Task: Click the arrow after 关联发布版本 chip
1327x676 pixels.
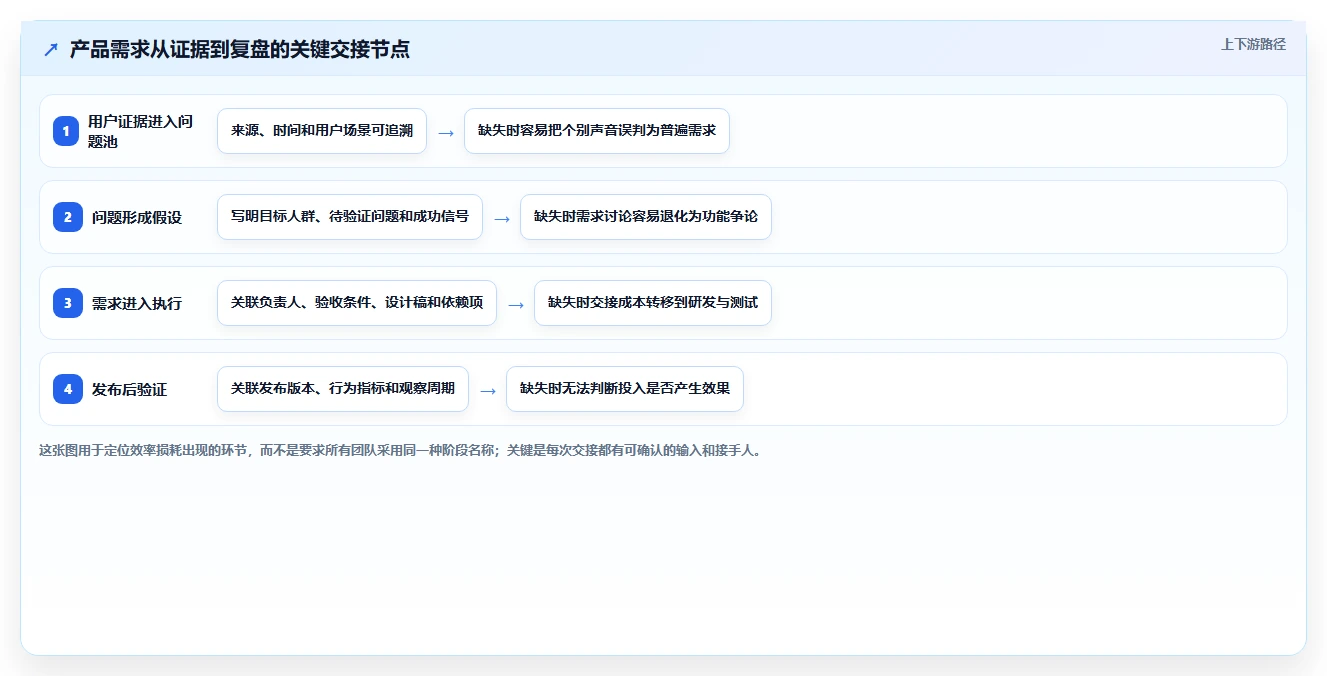Action: [488, 390]
